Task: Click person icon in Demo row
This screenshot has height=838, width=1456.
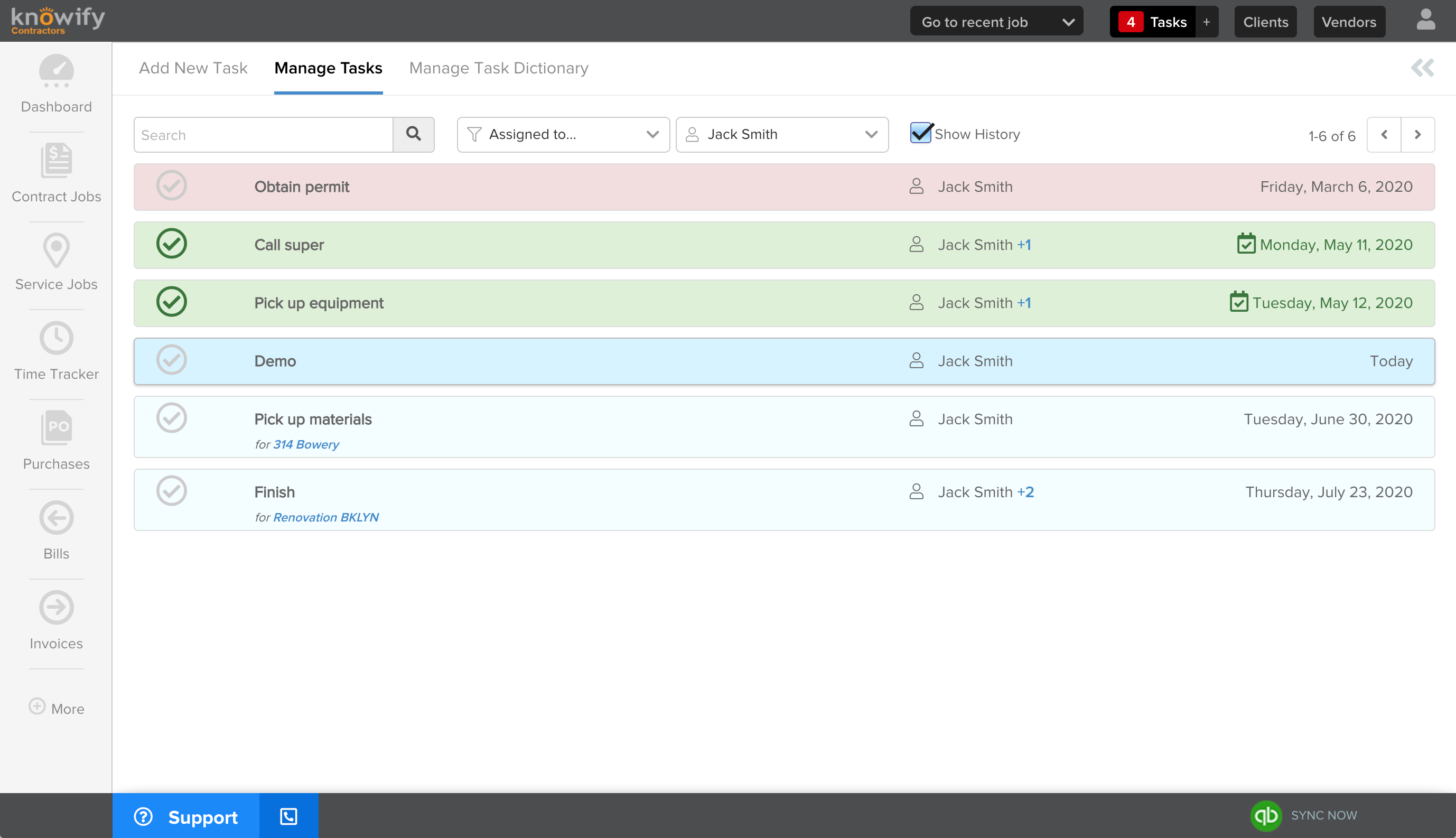Action: [x=916, y=360]
